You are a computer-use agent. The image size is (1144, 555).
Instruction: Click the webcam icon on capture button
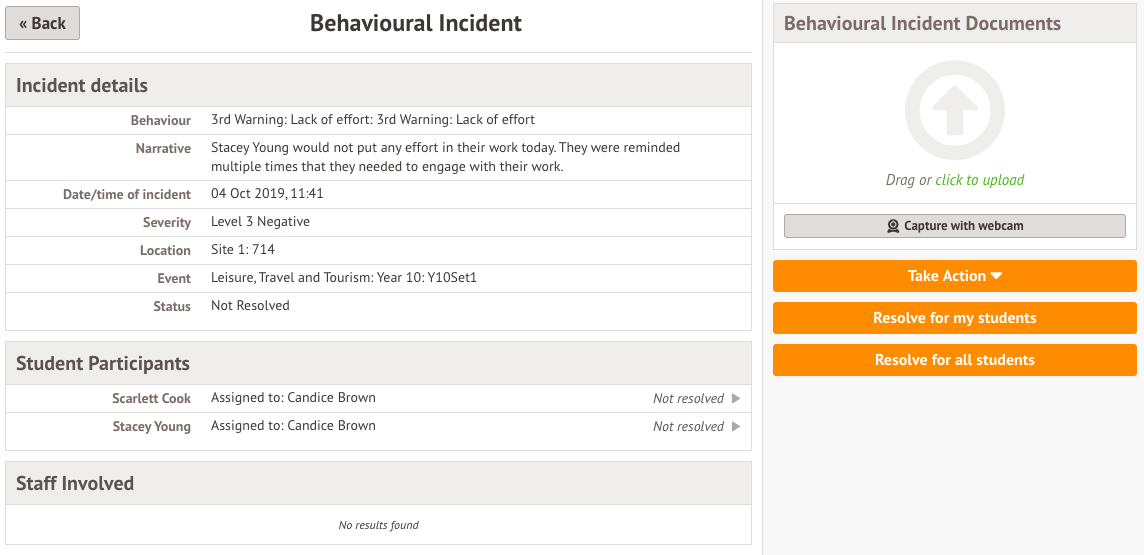point(893,226)
